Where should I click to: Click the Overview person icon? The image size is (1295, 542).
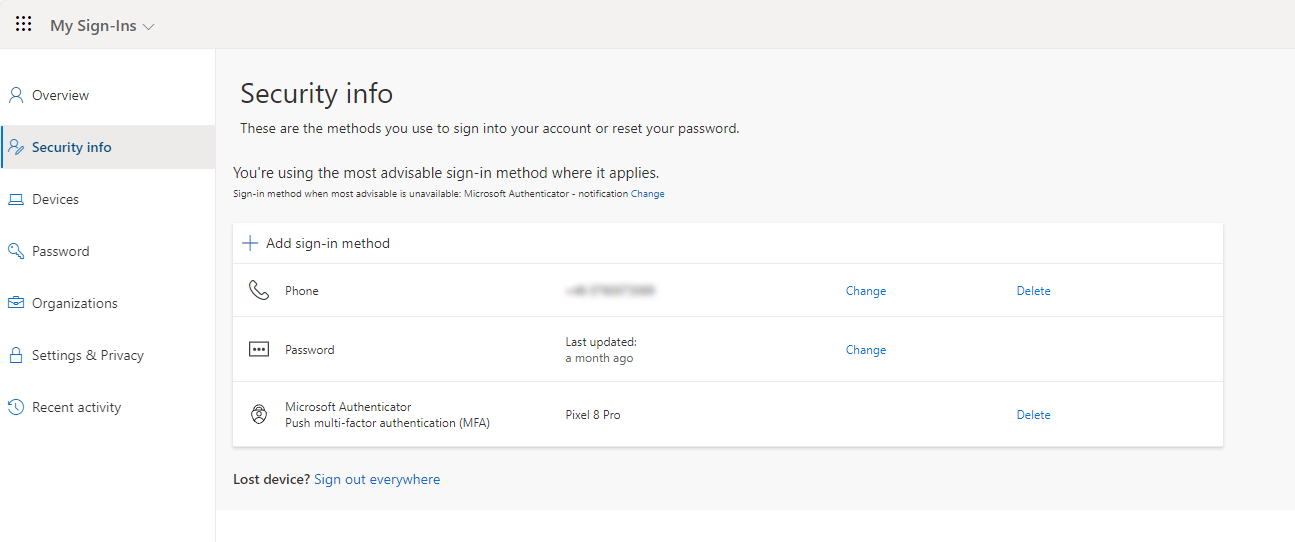16,96
